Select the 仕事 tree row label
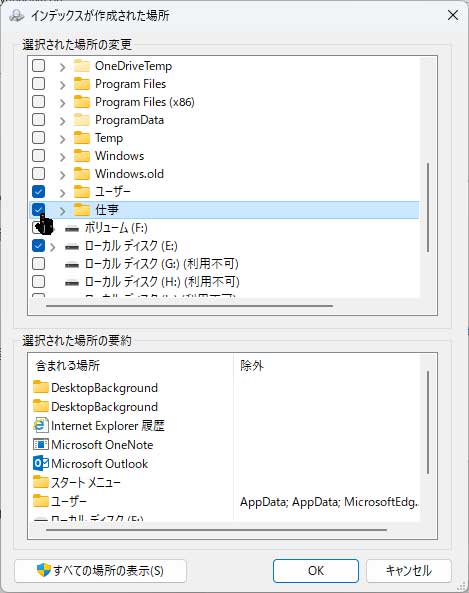Screen dimensions: 469x593 pyautogui.click(x=107, y=210)
